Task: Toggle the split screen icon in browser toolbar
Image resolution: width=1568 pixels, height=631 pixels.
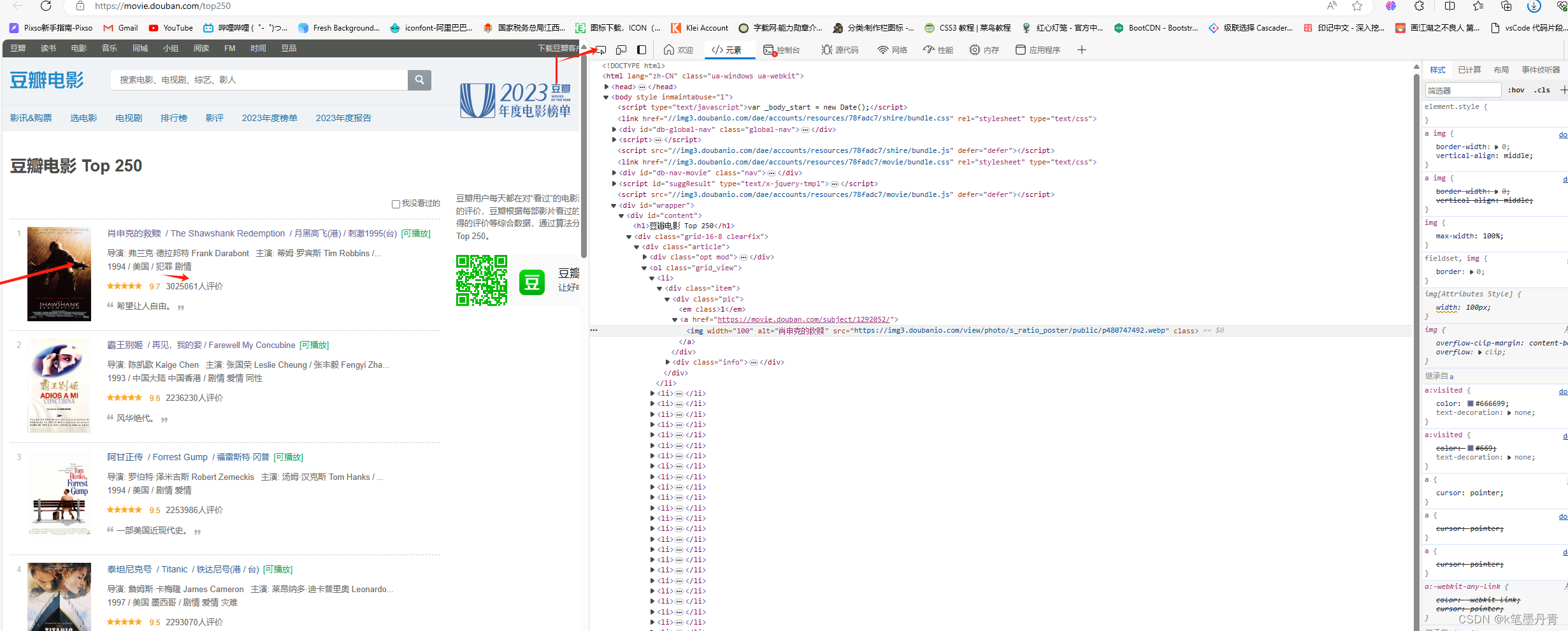Action: [x=1449, y=6]
